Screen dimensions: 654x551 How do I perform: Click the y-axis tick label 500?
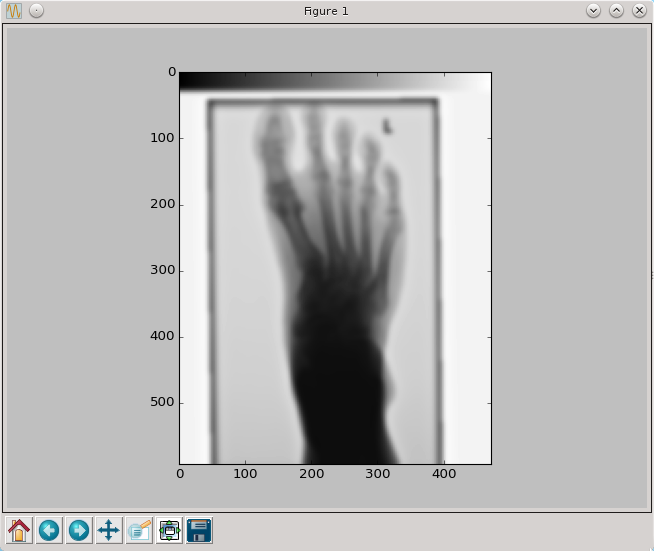click(x=162, y=402)
